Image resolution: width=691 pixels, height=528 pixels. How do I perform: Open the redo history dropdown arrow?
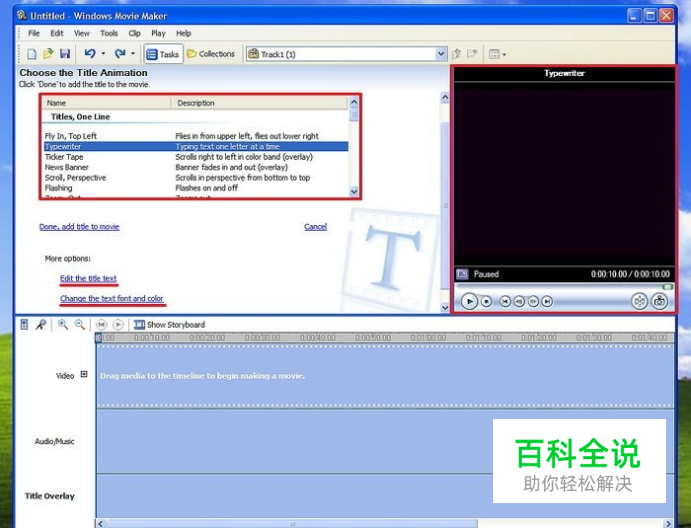pyautogui.click(x=133, y=54)
